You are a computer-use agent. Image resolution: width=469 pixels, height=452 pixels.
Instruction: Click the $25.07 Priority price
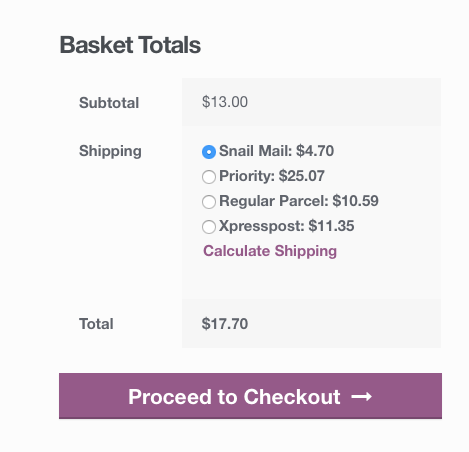coord(302,176)
